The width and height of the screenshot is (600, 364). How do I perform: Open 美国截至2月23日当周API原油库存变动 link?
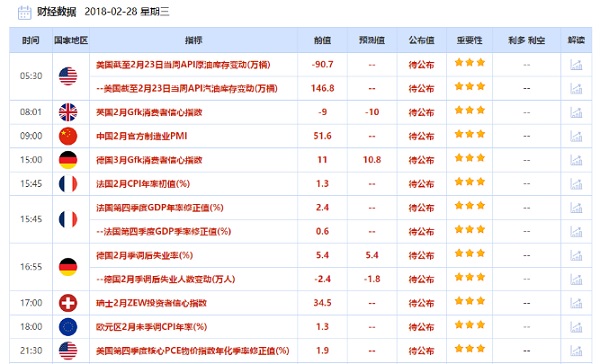(x=183, y=65)
